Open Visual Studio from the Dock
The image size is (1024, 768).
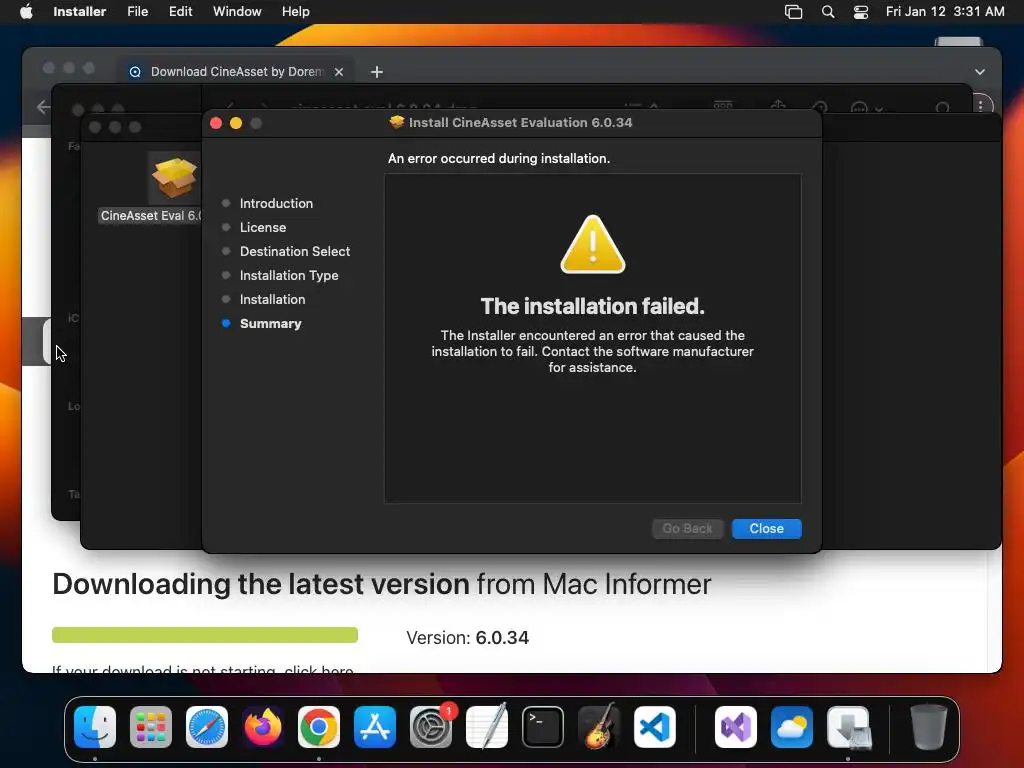[736, 727]
